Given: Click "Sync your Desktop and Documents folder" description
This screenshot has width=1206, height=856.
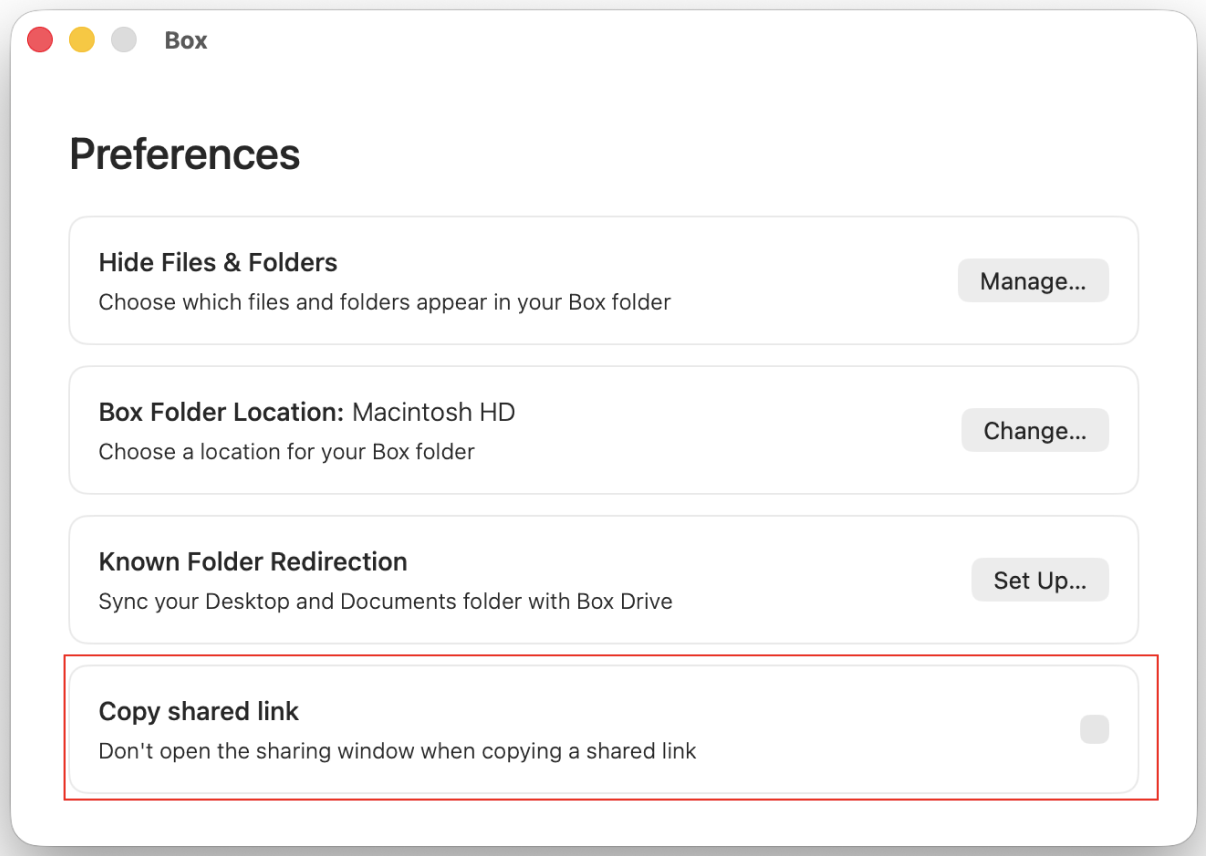Looking at the screenshot, I should pyautogui.click(x=386, y=602).
